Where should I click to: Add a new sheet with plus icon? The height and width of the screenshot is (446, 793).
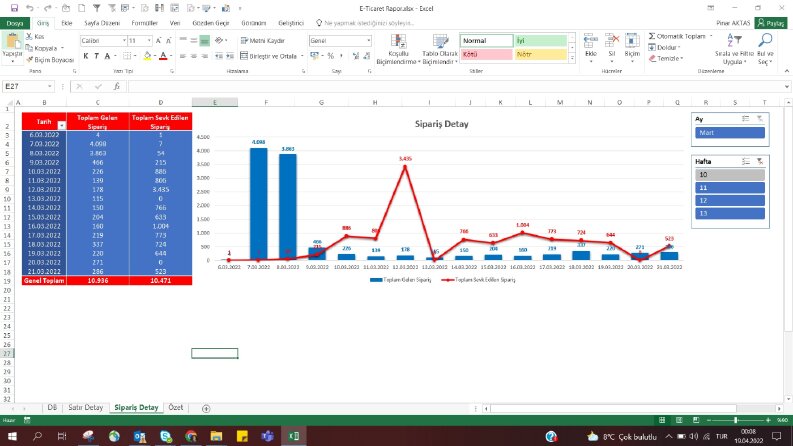206,409
